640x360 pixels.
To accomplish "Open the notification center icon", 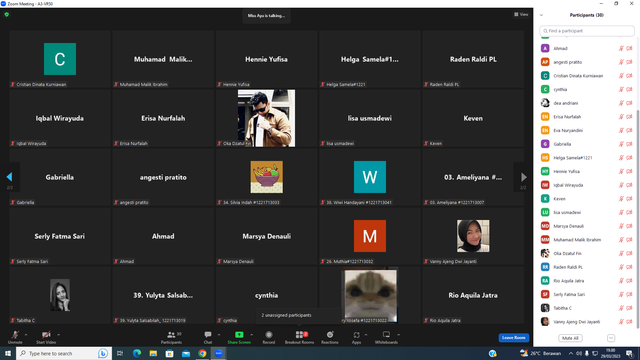I will coord(630,353).
